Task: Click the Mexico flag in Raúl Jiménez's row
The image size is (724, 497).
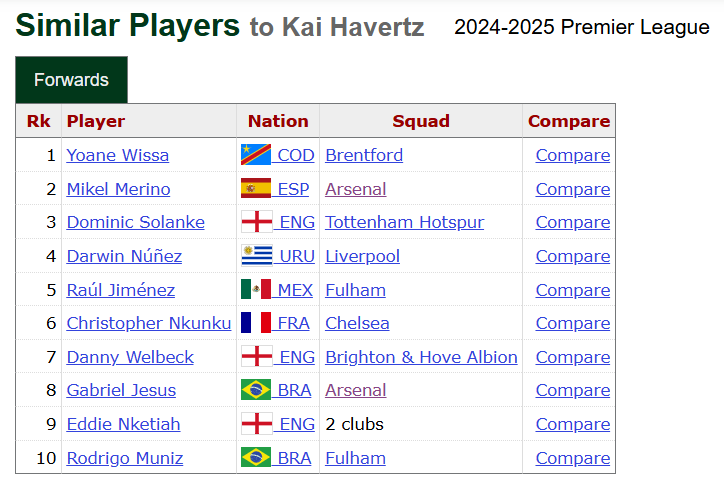Action: pos(256,290)
